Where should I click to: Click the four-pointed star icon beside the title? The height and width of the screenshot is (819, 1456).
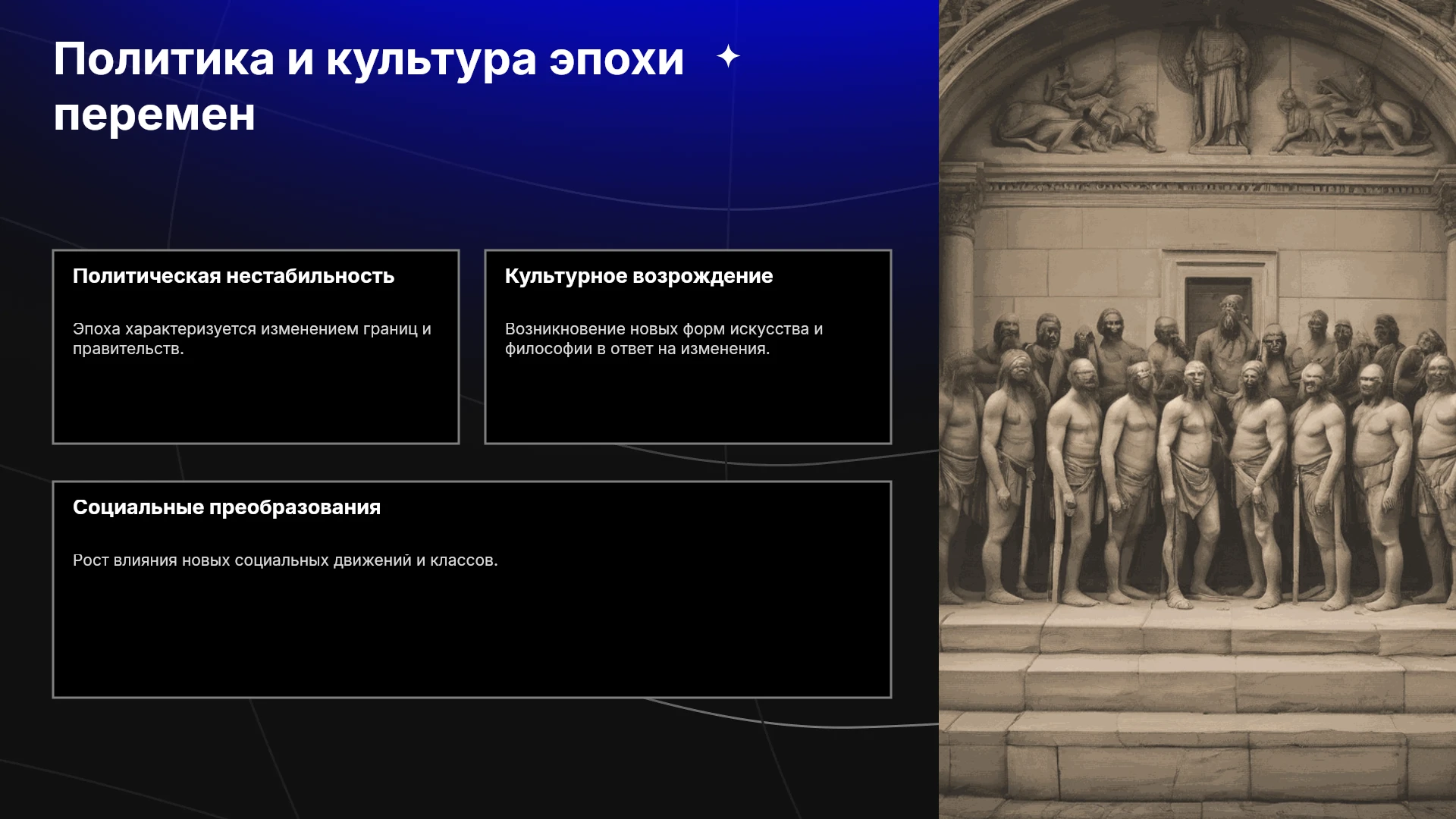coord(728,56)
